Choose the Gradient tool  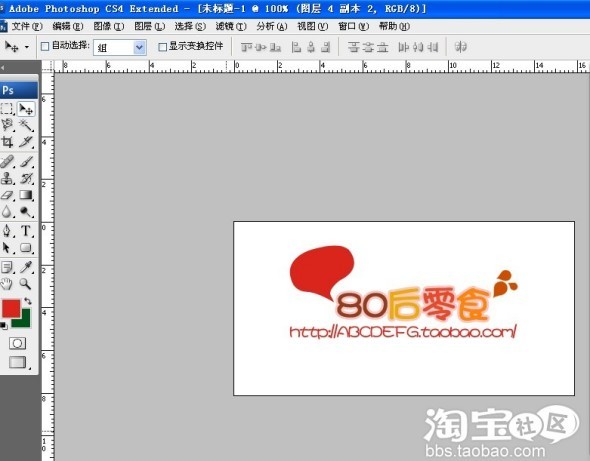[x=26, y=195]
